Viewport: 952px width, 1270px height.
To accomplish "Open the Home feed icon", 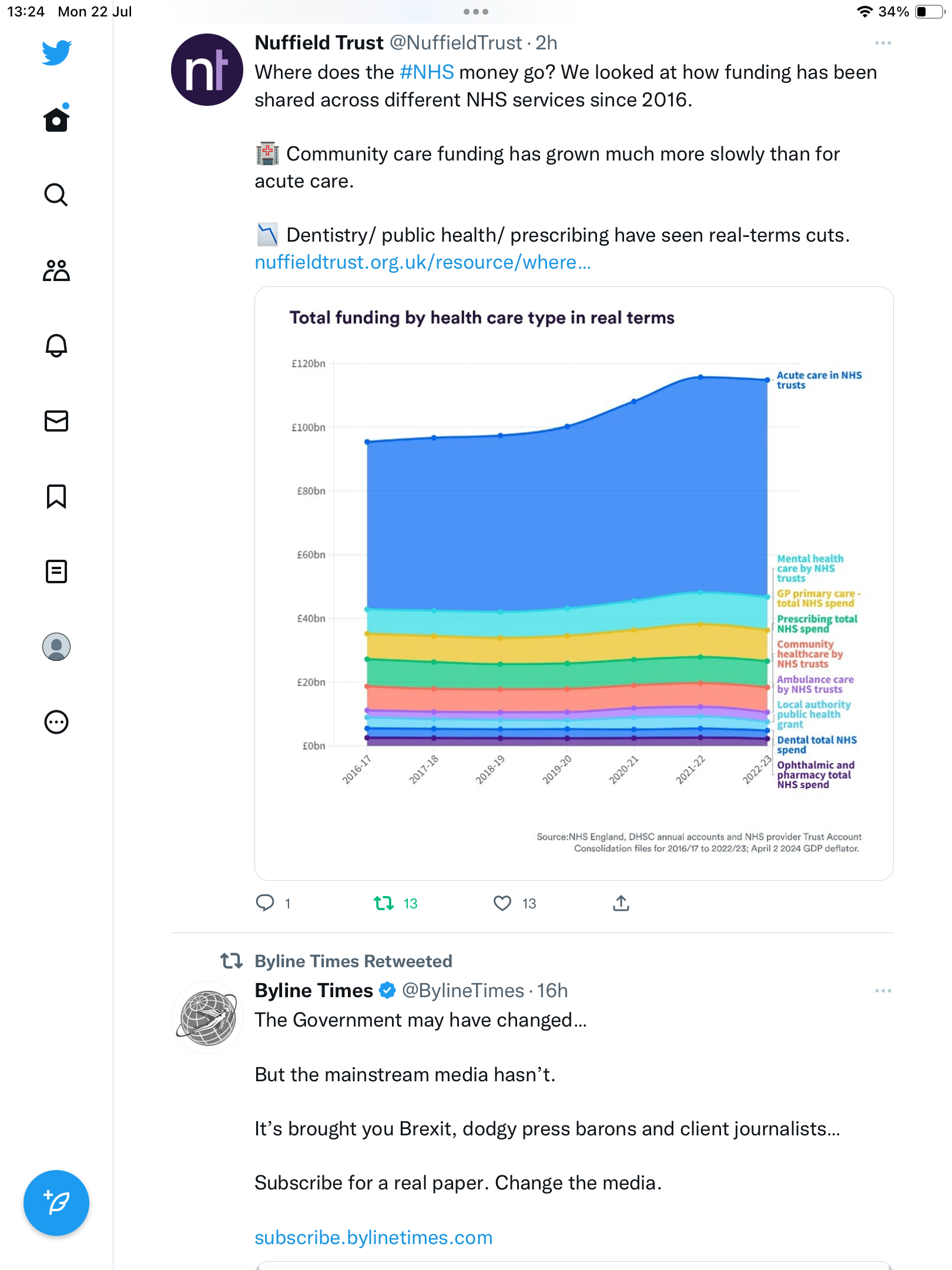I will point(56,120).
